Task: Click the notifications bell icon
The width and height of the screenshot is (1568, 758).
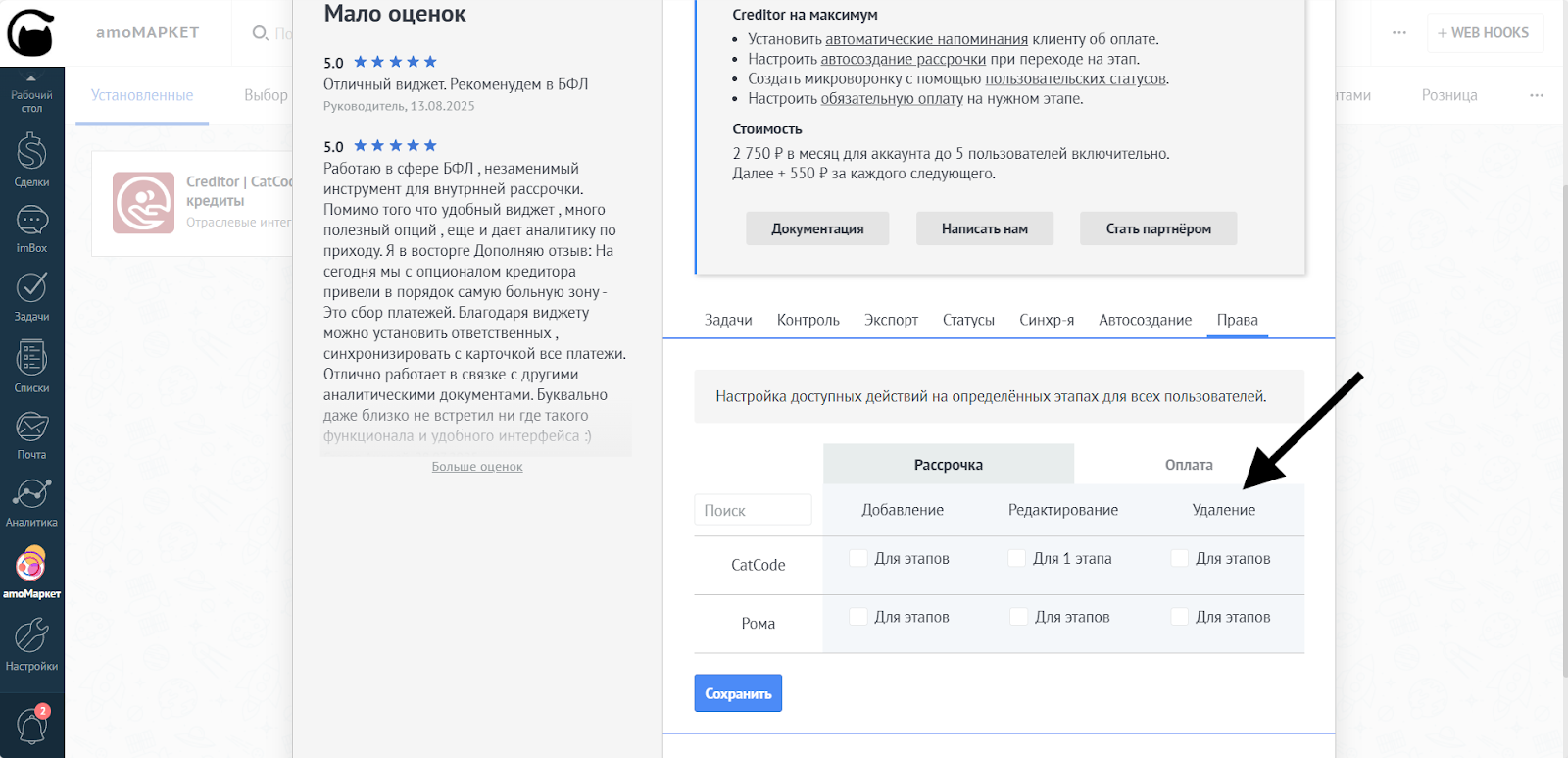Action: (31, 726)
